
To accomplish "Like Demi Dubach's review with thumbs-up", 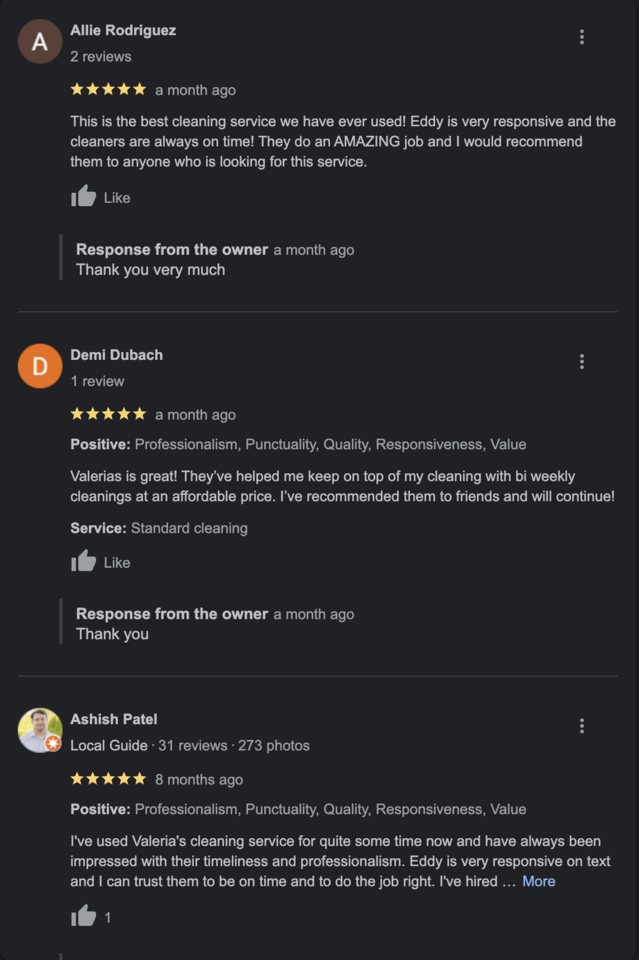I will pos(84,562).
